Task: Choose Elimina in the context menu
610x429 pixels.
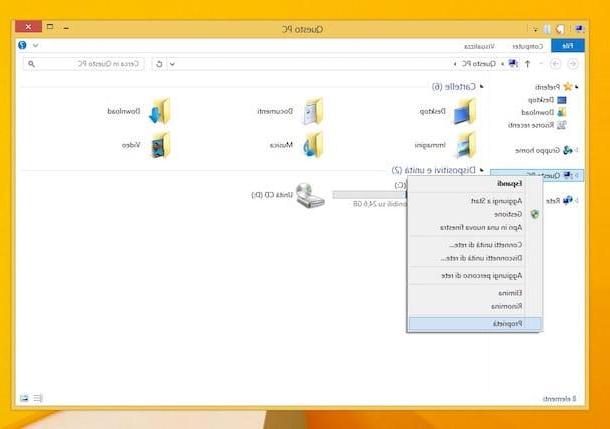Action: pyautogui.click(x=475, y=293)
